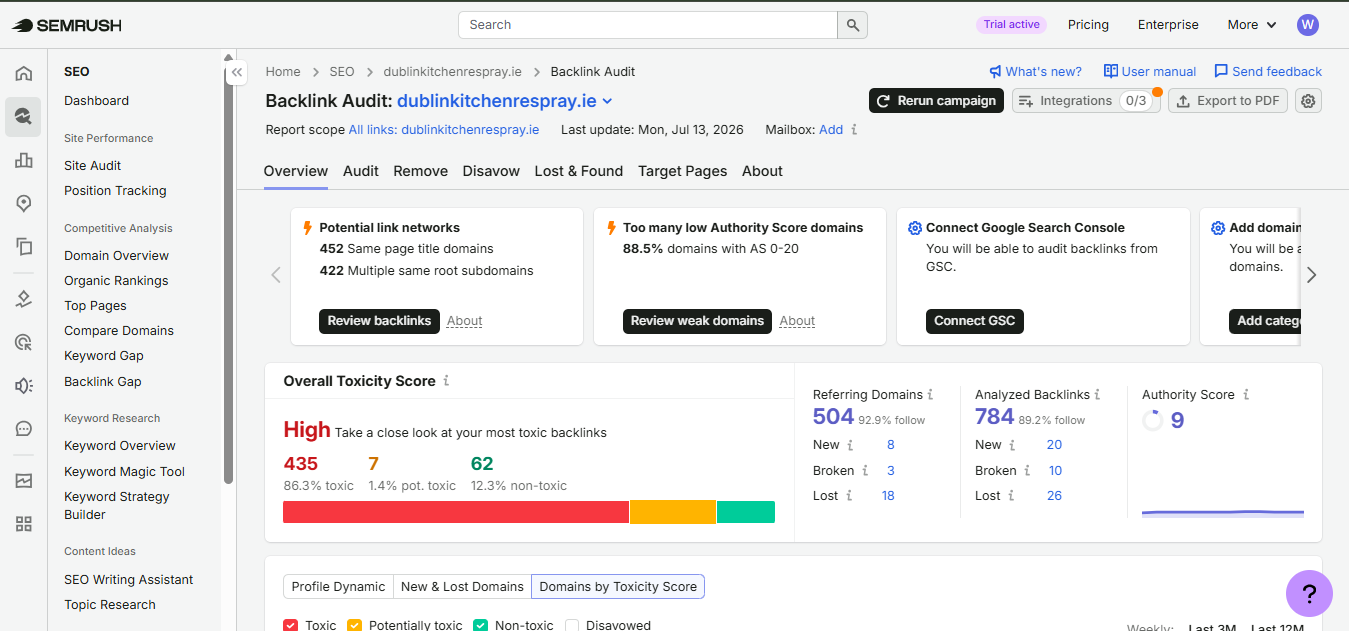The height and width of the screenshot is (631, 1349).
Task: Open campaign settings gear icon
Action: [x=1309, y=101]
